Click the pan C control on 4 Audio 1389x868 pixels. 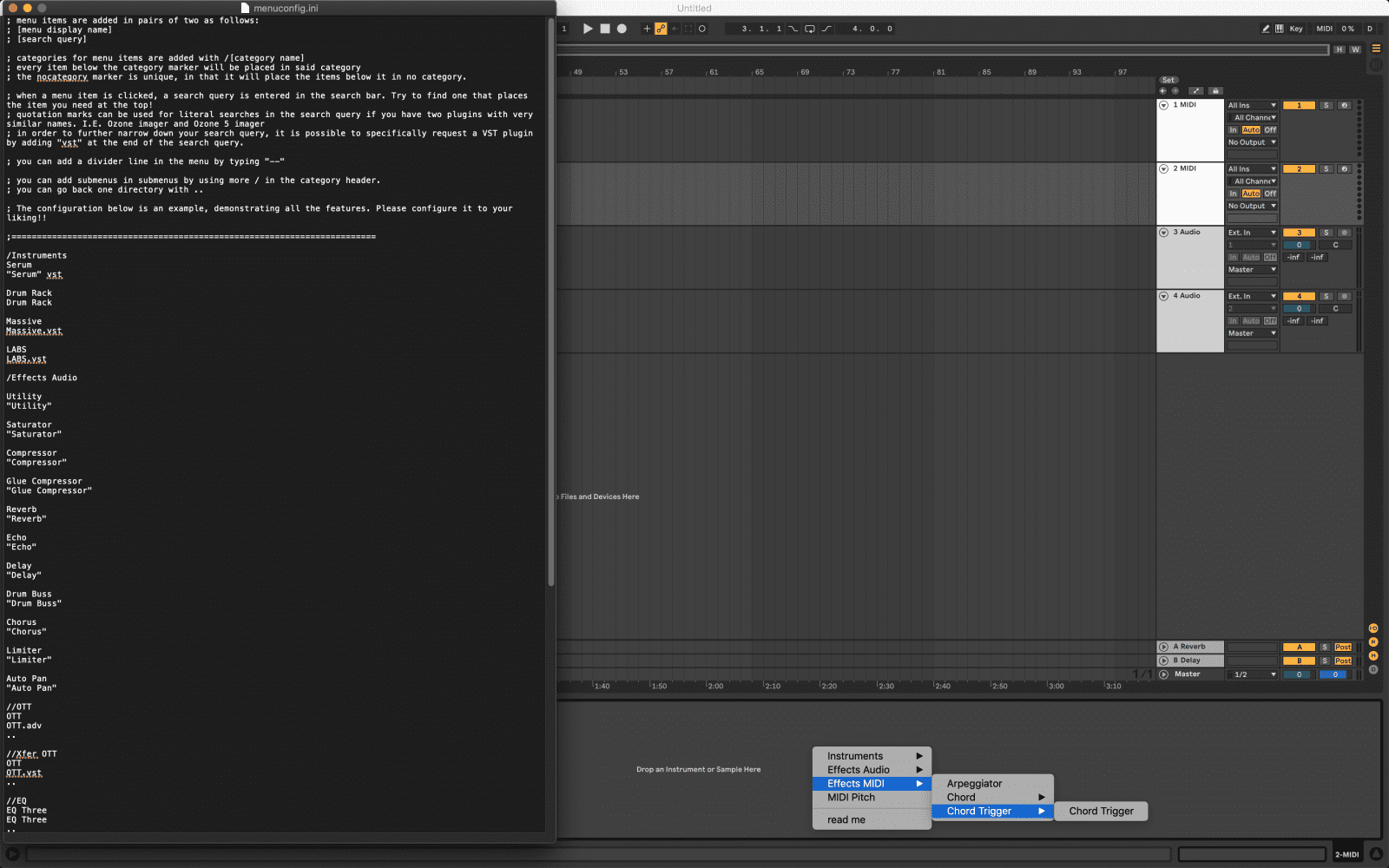click(x=1335, y=308)
